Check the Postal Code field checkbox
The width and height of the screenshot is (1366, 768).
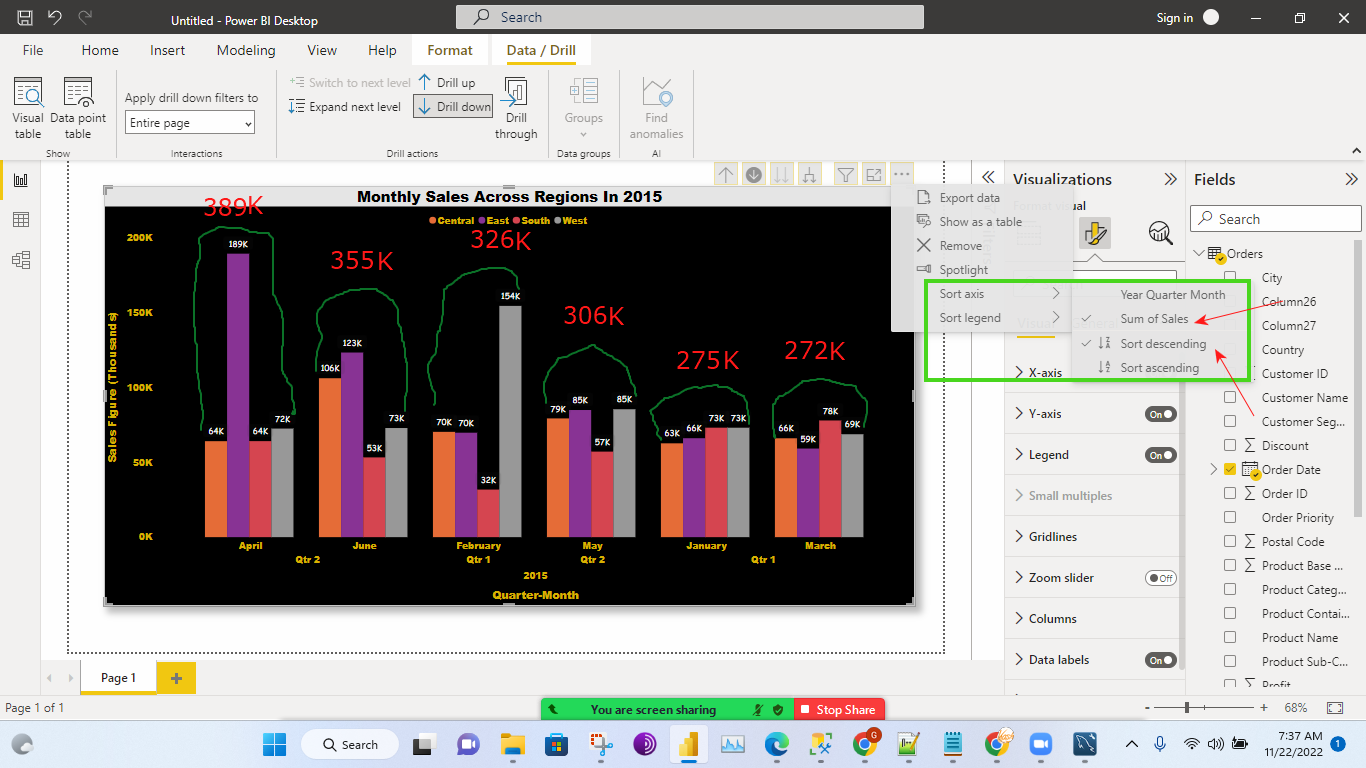point(1230,542)
